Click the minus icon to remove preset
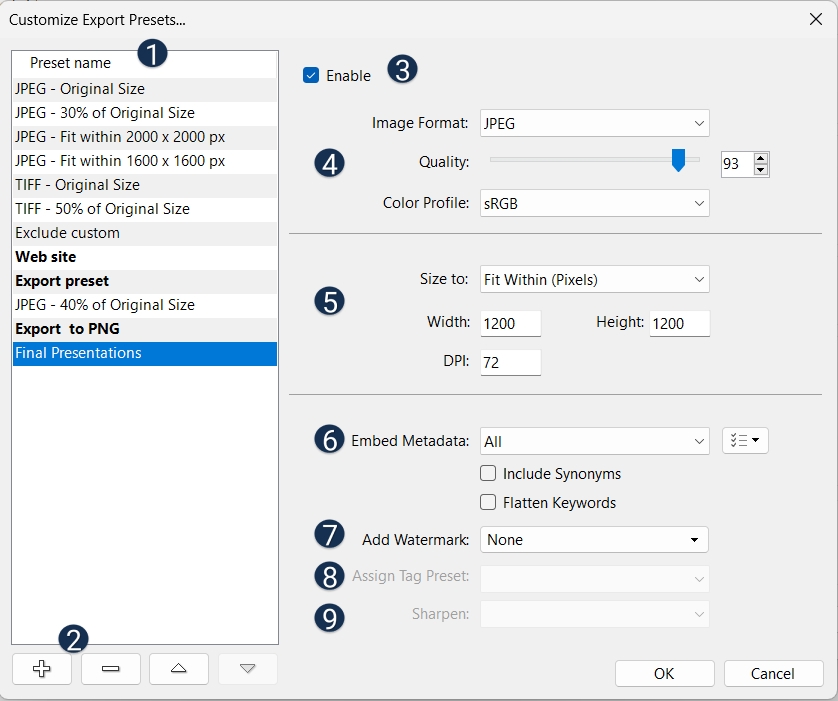Image resolution: width=838 pixels, height=701 pixels. tap(110, 669)
